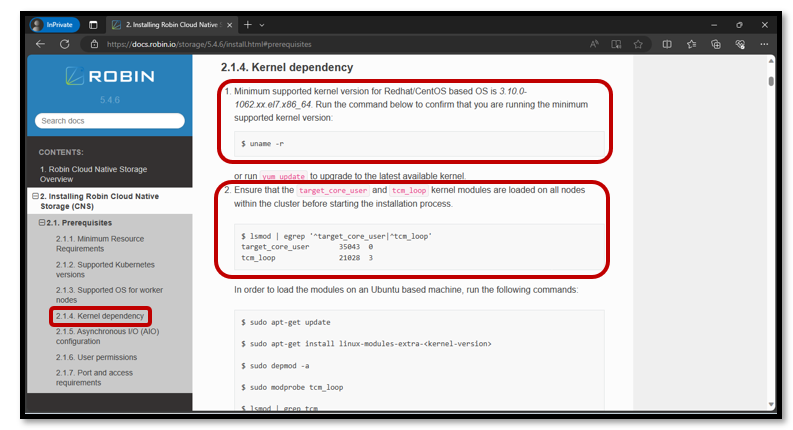
Task: Open the Collections icon
Action: [x=716, y=44]
